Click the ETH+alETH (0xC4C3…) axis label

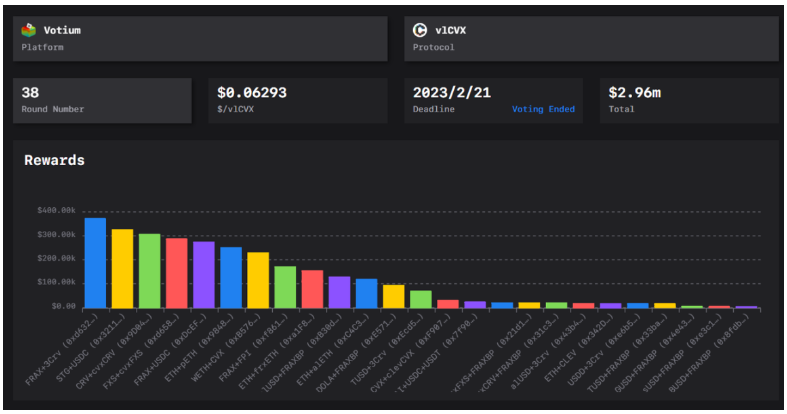coord(332,349)
